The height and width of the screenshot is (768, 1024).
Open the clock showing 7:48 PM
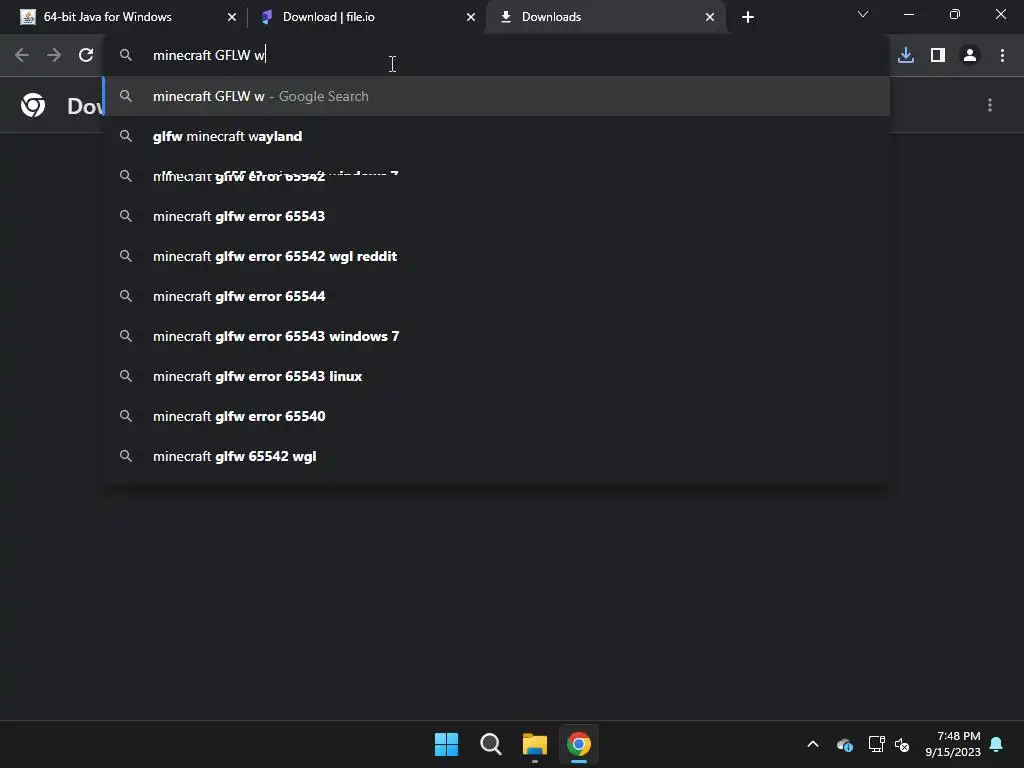click(x=953, y=744)
